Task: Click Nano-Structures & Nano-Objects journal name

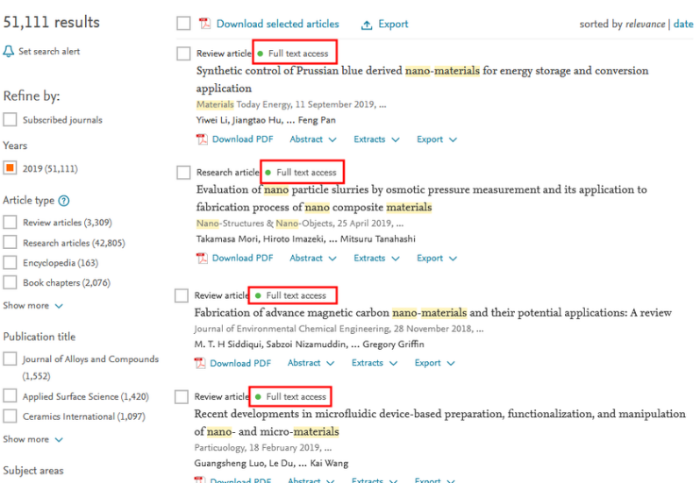Action: tap(264, 223)
